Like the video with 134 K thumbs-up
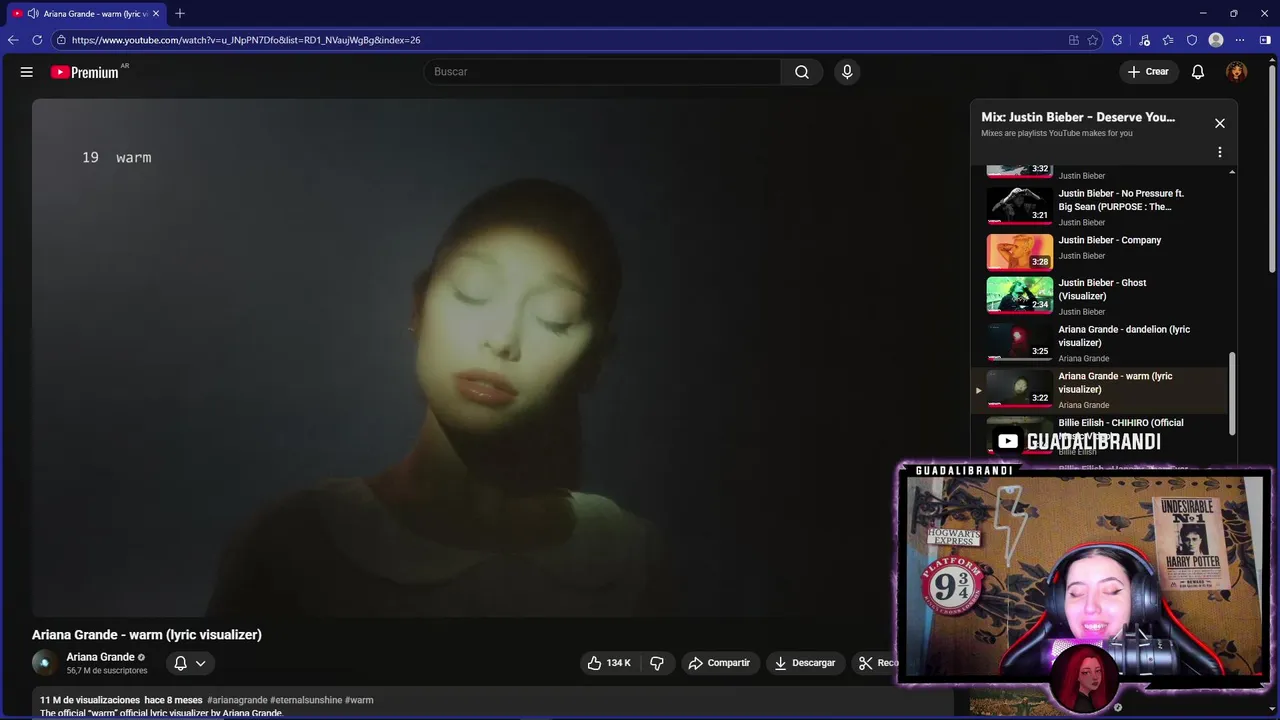Screen dimensions: 1280x720 pos(609,663)
